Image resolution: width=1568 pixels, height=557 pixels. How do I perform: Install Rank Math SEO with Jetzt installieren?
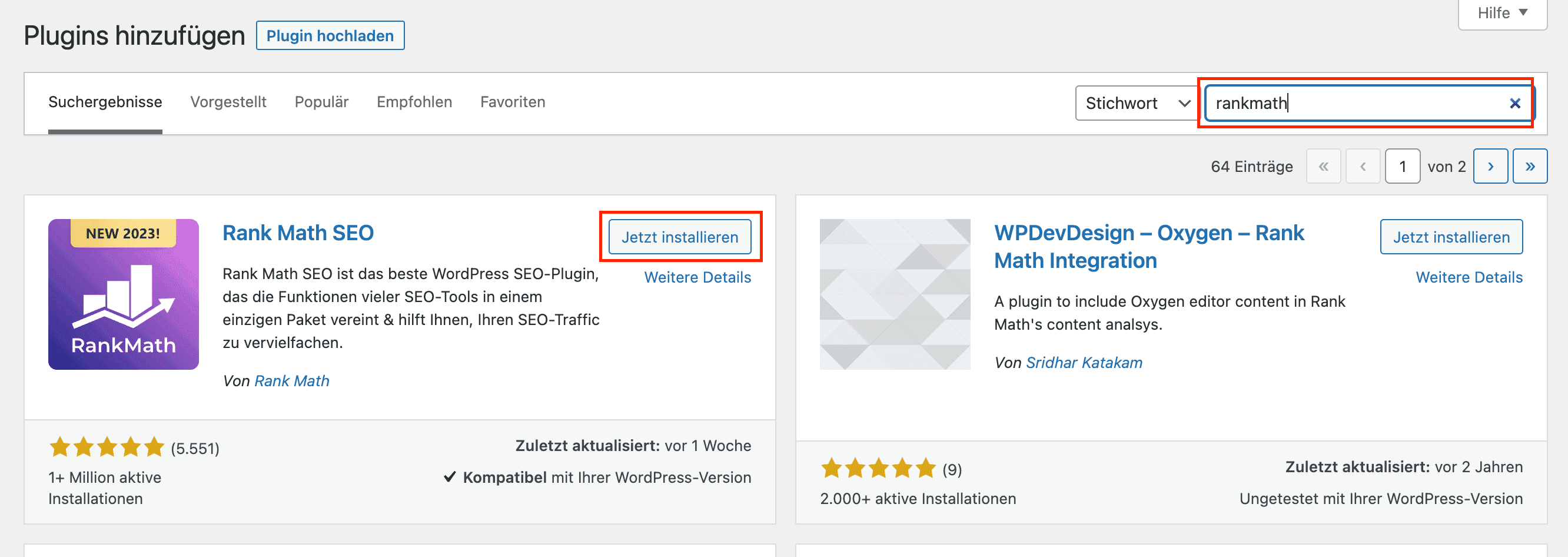tap(680, 237)
